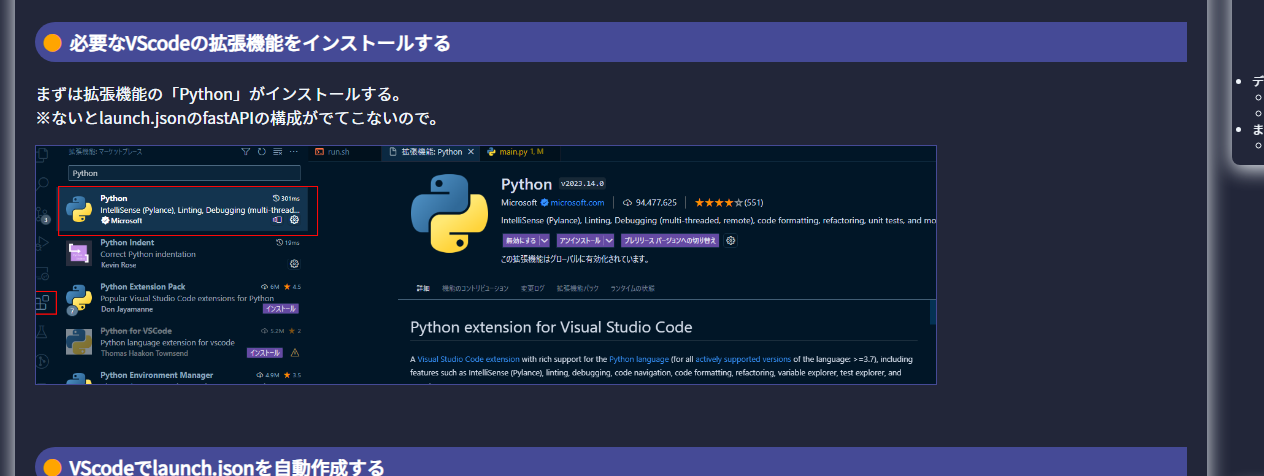Open 変更ログ changelog tab
The width and height of the screenshot is (1264, 476).
click(533, 288)
